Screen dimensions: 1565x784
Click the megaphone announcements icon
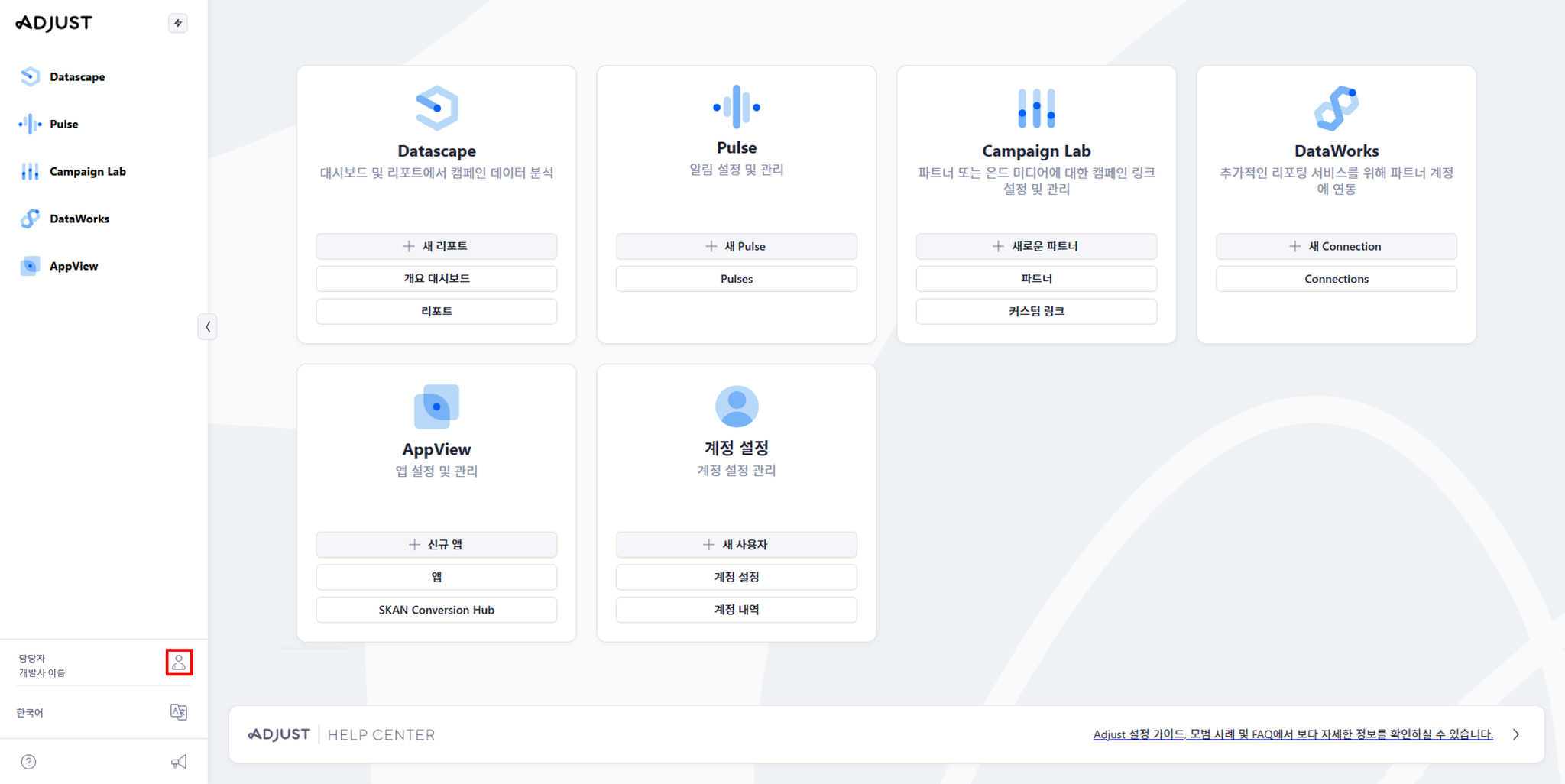point(179,762)
